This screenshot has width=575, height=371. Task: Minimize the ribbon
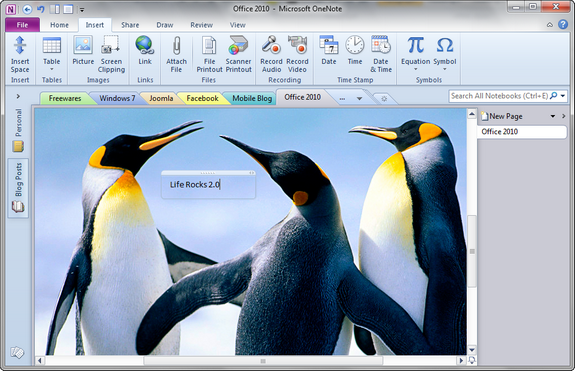549,25
